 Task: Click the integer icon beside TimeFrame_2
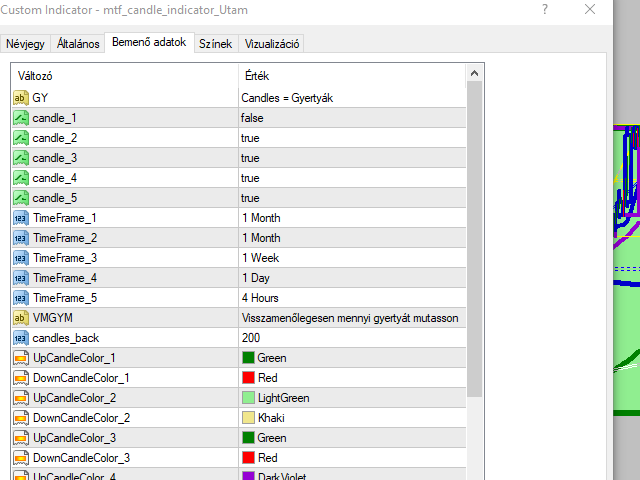[x=20, y=238]
